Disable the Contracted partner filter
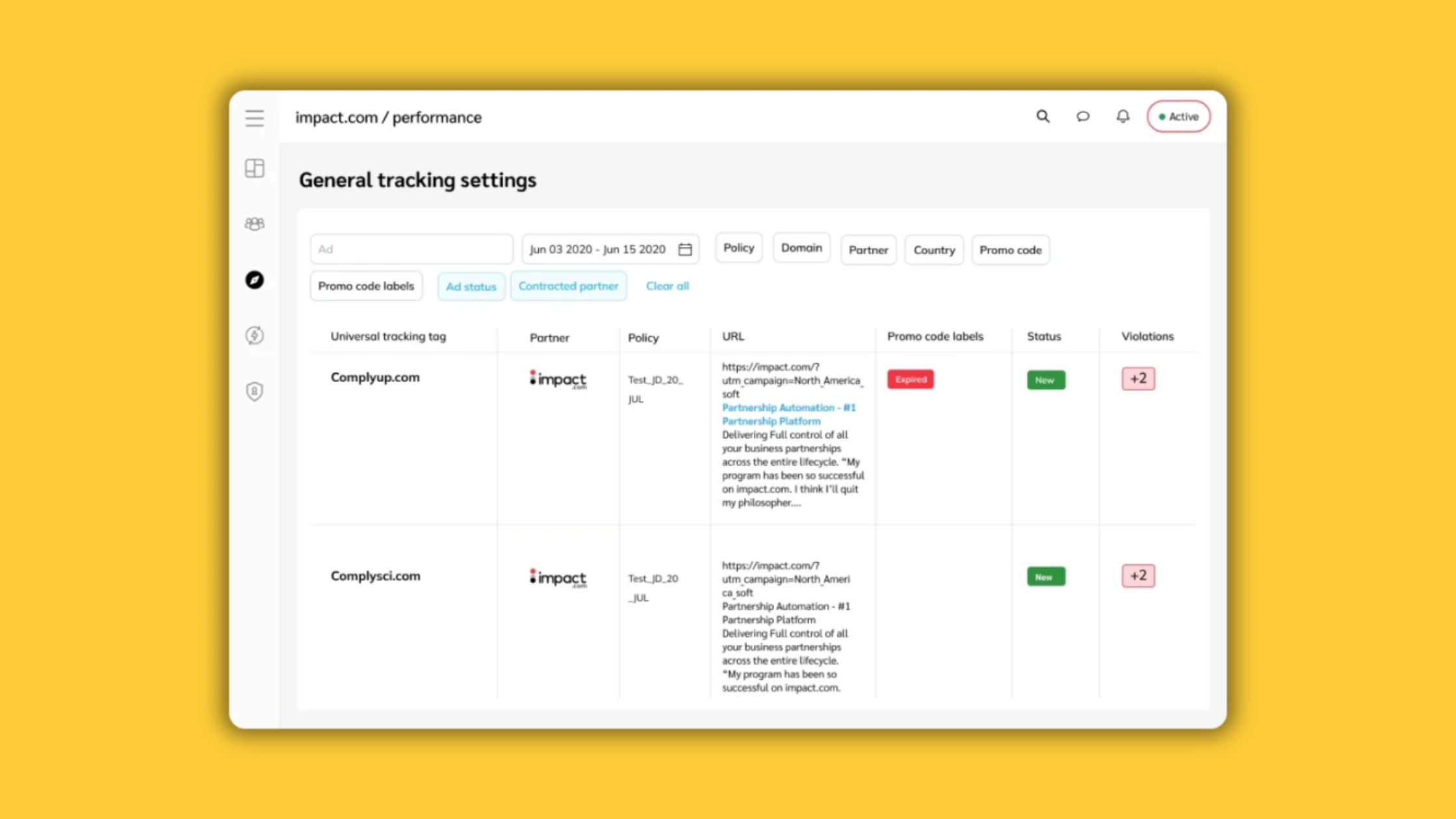The height and width of the screenshot is (819, 1456). point(568,286)
